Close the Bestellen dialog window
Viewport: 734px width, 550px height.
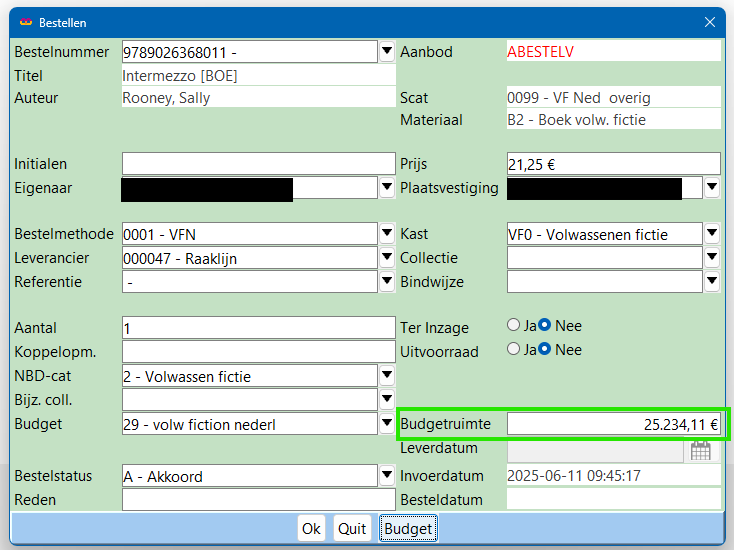[710, 21]
